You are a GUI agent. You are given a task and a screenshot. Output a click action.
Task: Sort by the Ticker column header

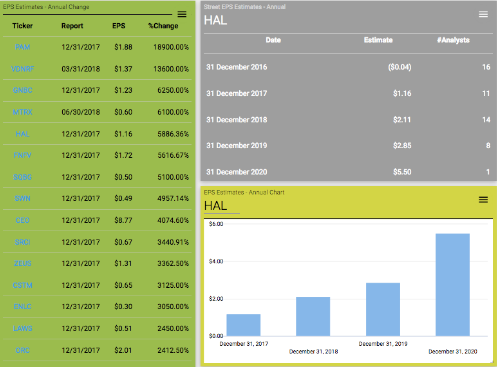tap(23, 26)
